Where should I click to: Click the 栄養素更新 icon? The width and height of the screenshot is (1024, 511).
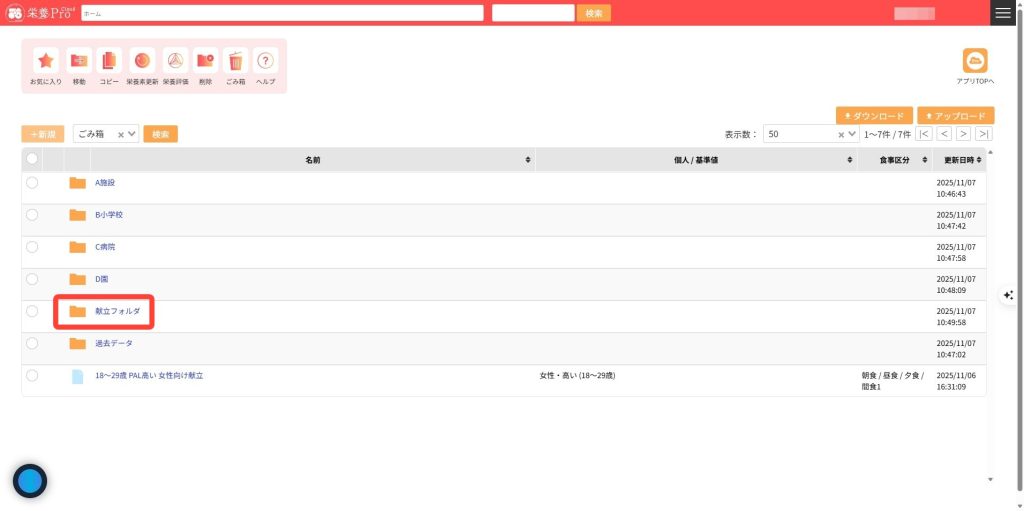142,61
